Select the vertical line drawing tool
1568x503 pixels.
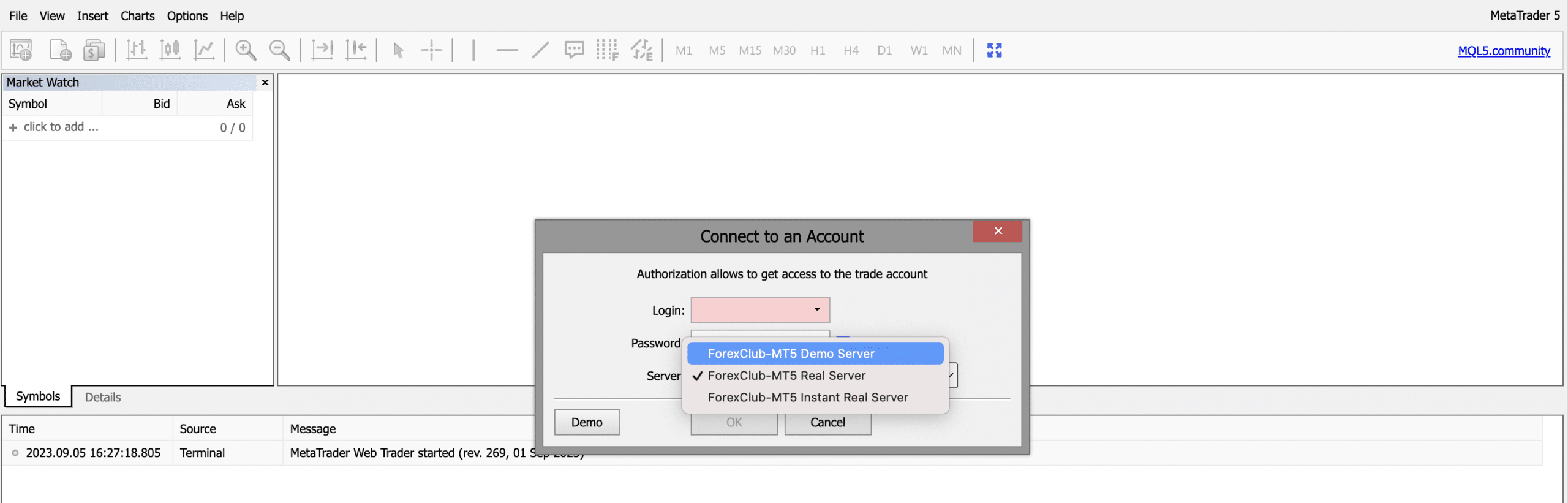pos(473,50)
